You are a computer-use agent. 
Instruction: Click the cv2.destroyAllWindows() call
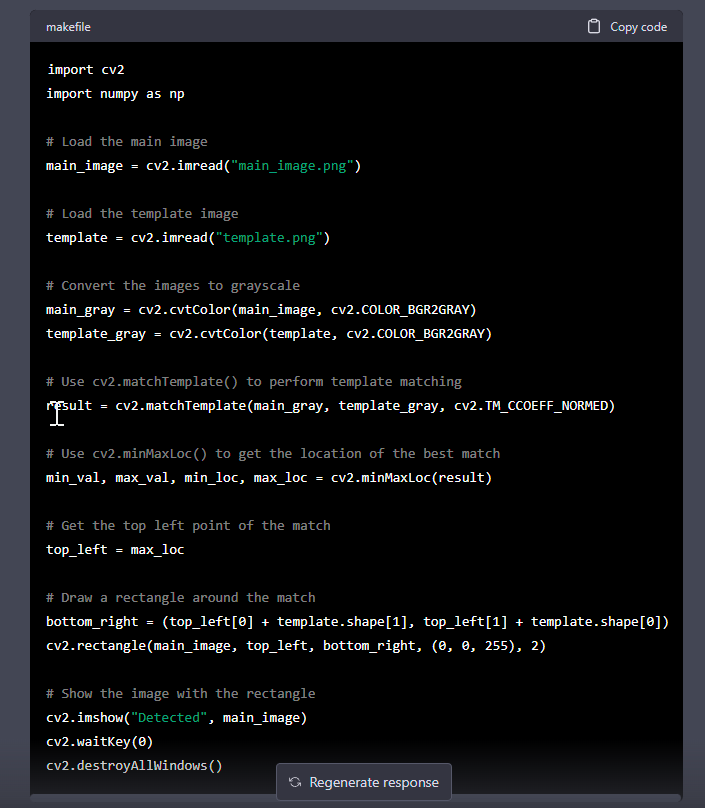tap(133, 765)
